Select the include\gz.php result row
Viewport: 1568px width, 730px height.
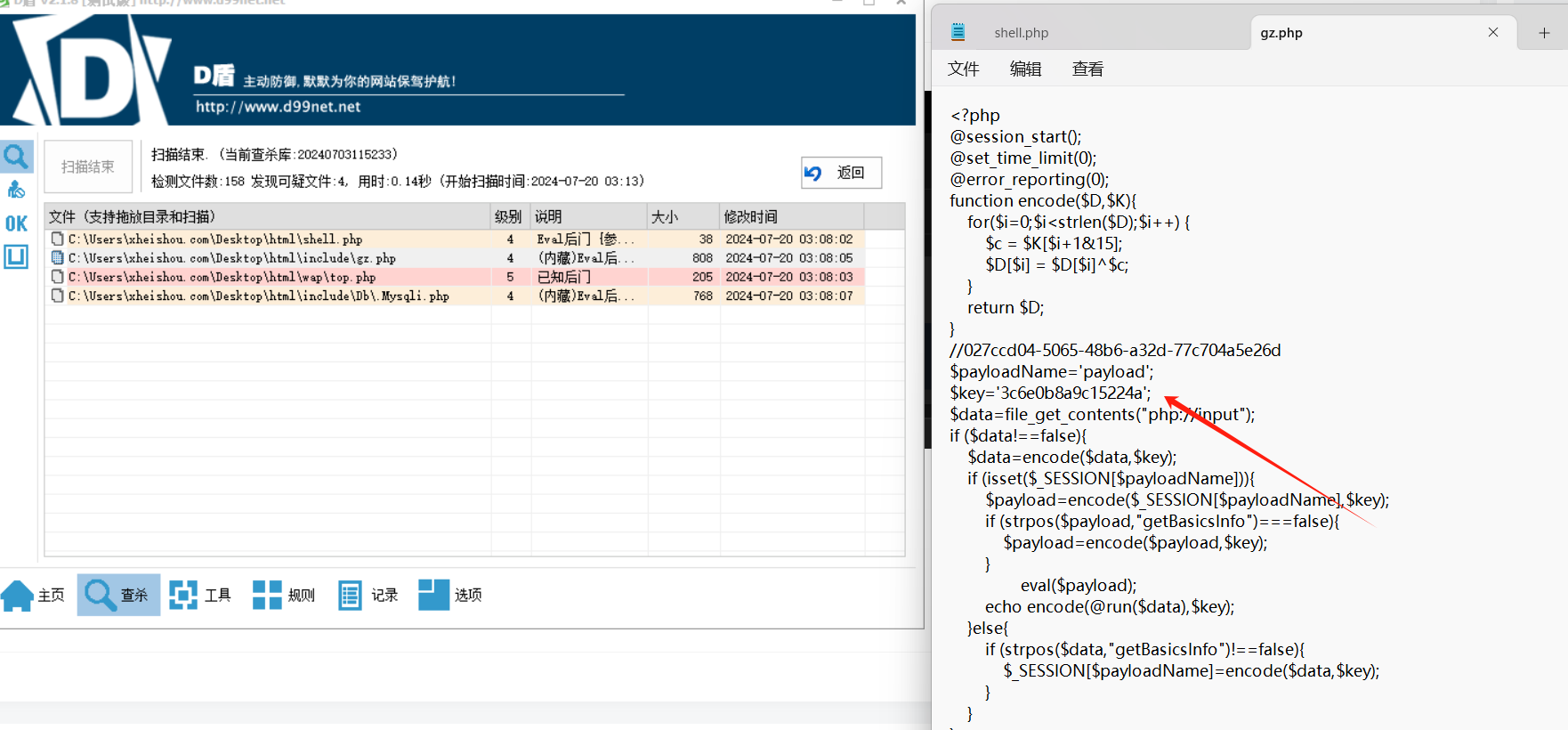click(455, 258)
